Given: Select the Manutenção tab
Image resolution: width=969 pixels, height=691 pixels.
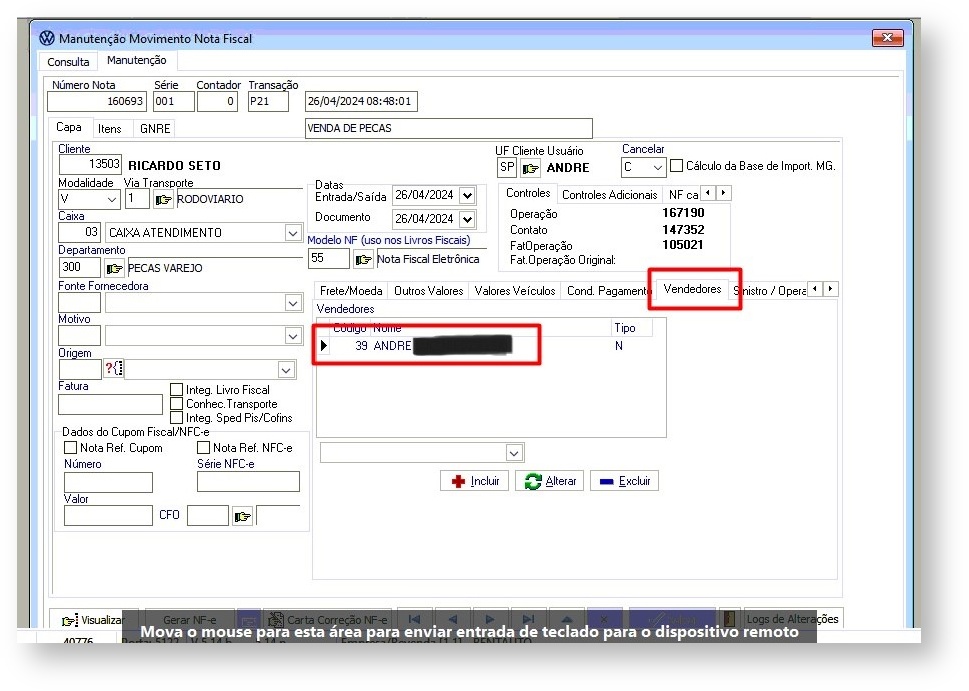Looking at the screenshot, I should point(137,60).
